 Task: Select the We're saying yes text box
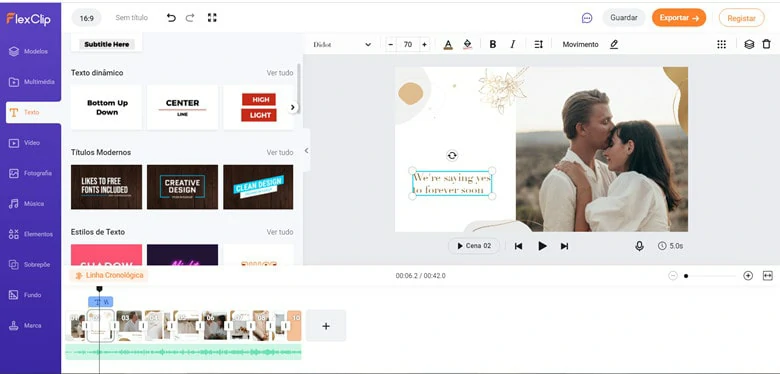452,184
